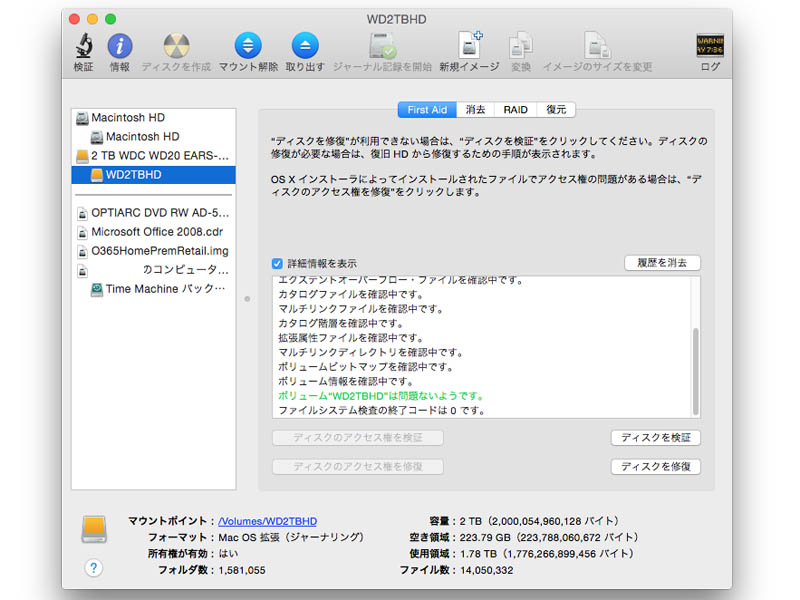Click the ファイルシステム検査の終了コードは 0 log line
This screenshot has width=800, height=600.
(381, 410)
